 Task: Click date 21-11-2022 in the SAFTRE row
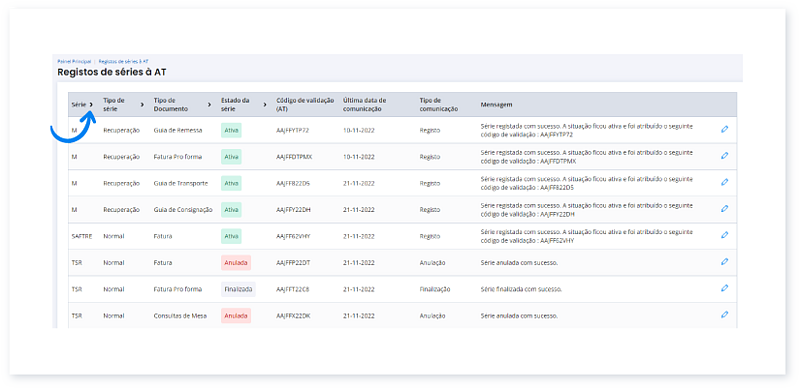pos(359,236)
